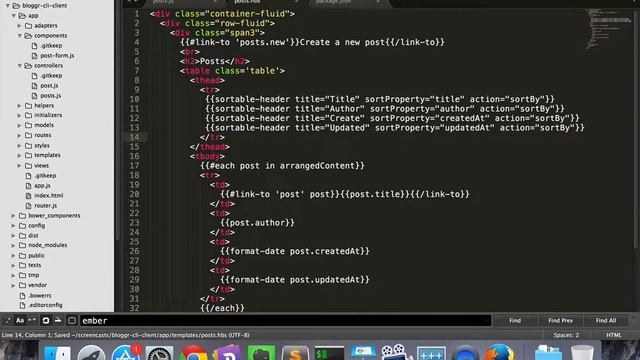Open post.js under controllers
This screenshot has width=640, height=360.
pos(49,86)
